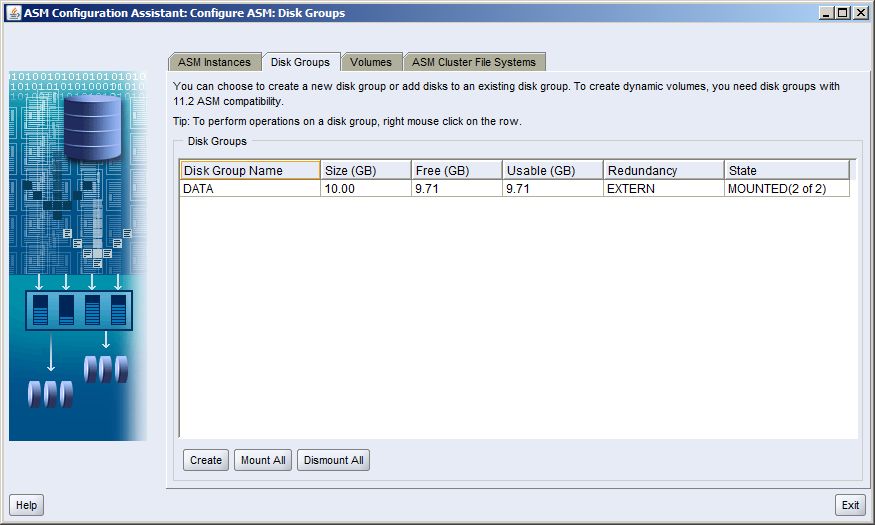Minimize the ASM Configuration Assistant window
This screenshot has height=525, width=875.
(827, 12)
